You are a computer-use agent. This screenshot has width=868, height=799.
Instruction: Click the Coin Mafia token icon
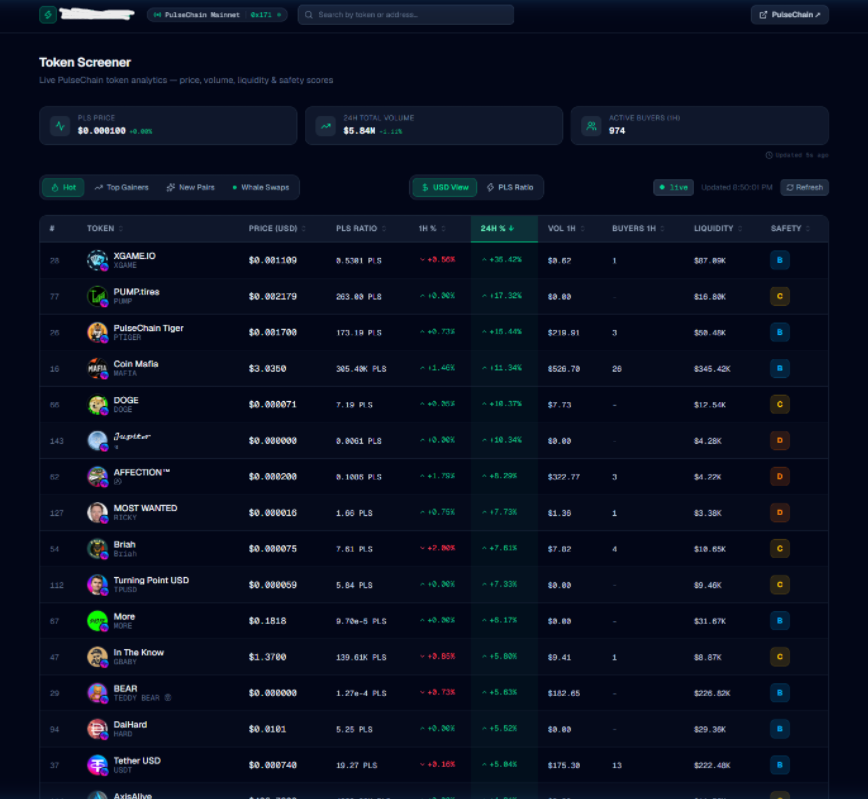click(97, 368)
